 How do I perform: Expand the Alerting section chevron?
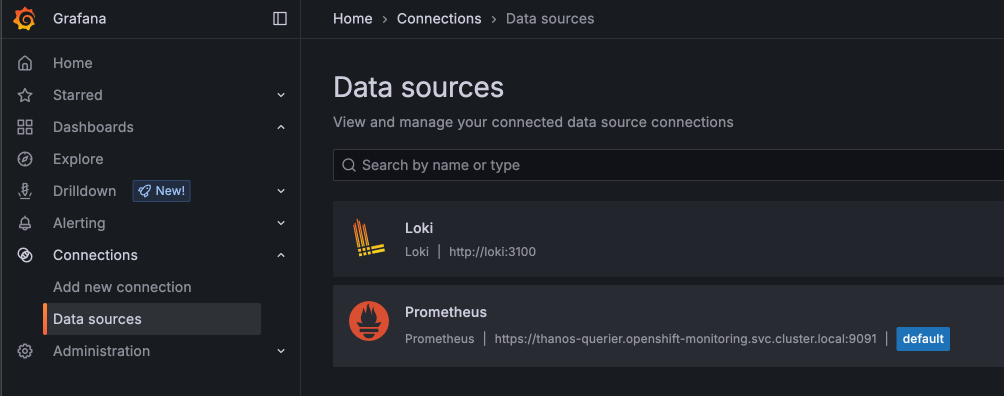(x=280, y=223)
